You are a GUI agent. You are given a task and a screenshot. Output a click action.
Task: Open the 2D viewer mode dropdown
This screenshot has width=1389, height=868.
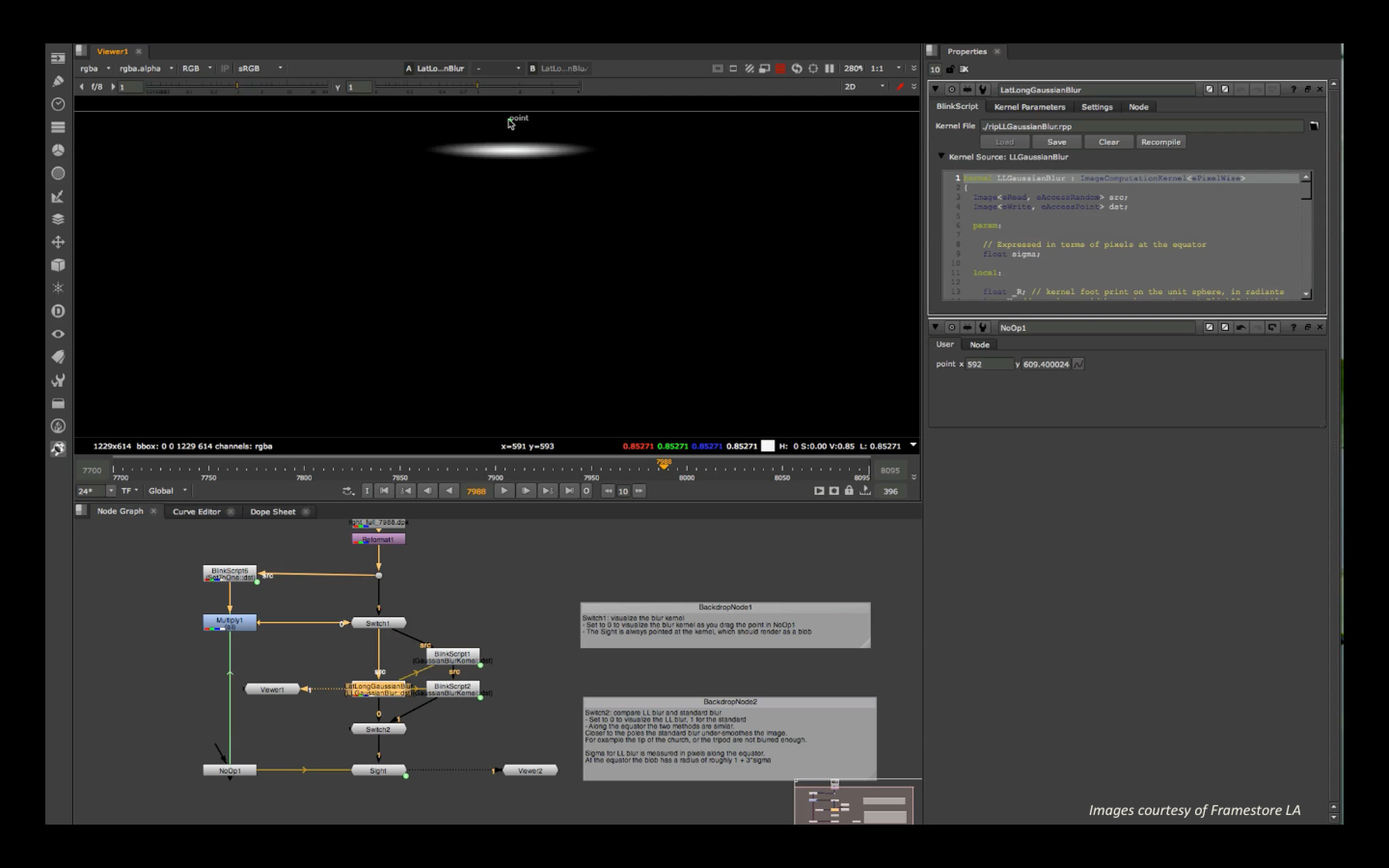[x=864, y=87]
